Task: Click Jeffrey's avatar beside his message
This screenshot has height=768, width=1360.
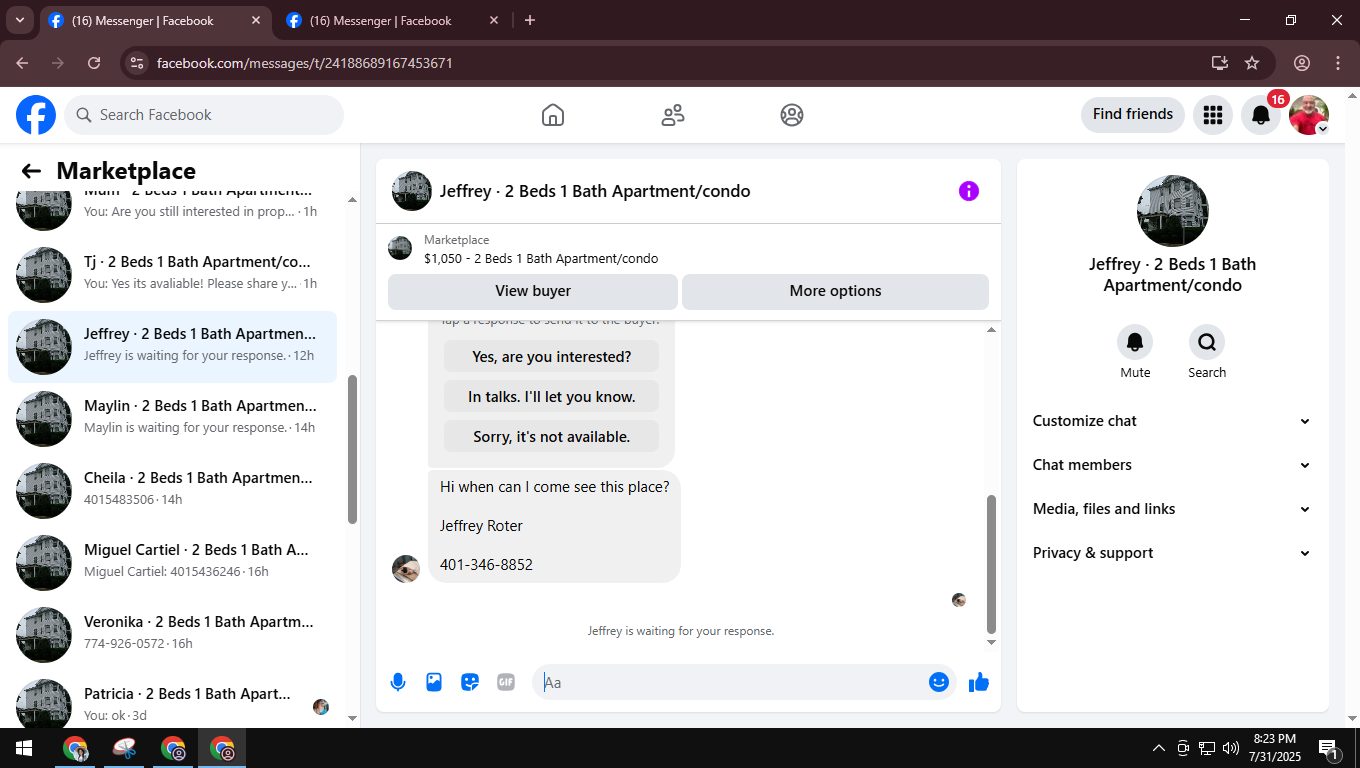Action: [x=406, y=569]
